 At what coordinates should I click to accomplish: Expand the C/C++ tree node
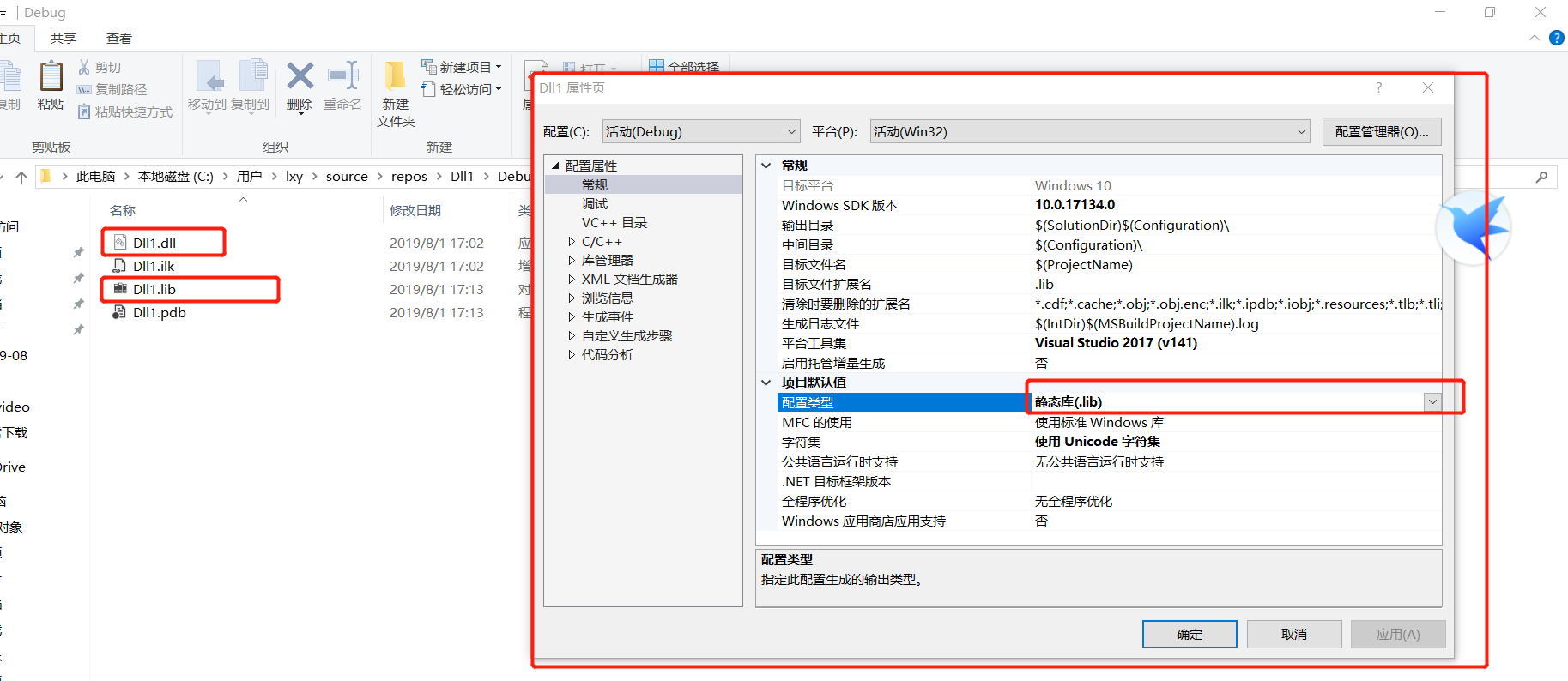572,242
